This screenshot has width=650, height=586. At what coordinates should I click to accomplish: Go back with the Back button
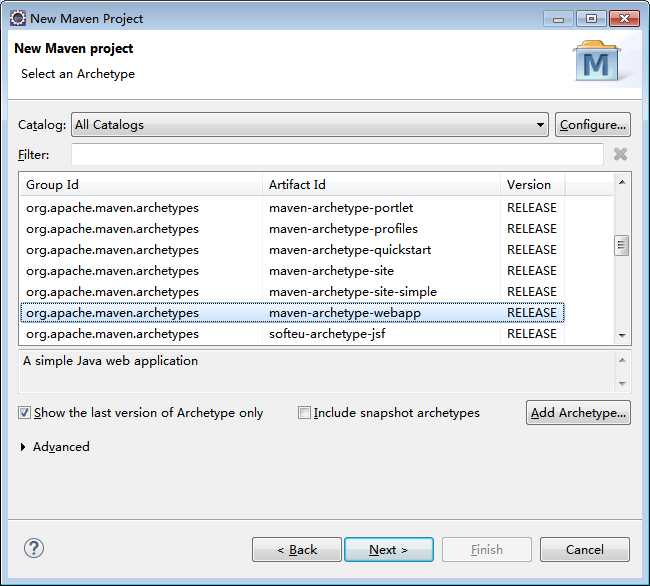(x=297, y=550)
